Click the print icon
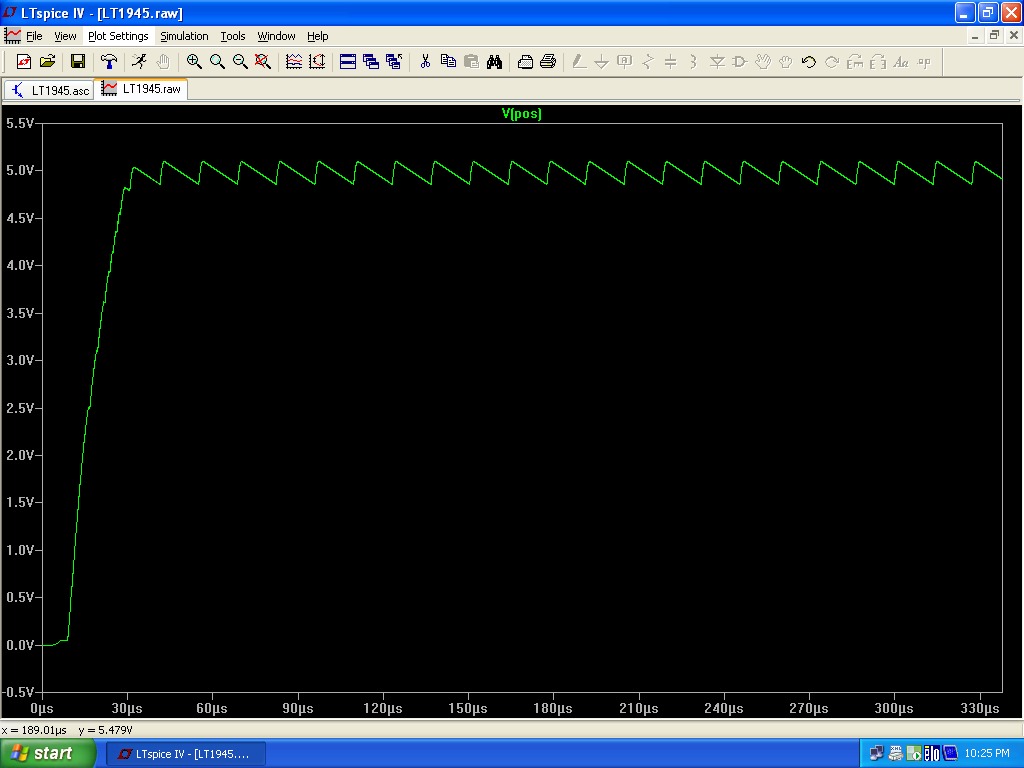 click(x=548, y=61)
